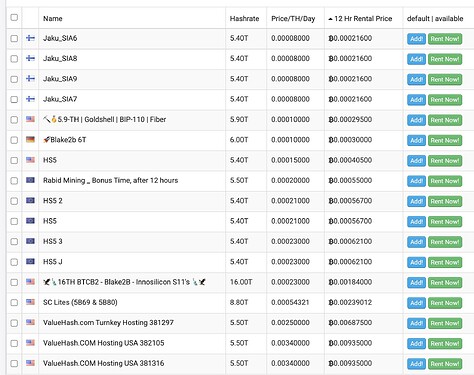This screenshot has width=474, height=375.
Task: Click the German flag icon next to Blake2b 6T
Action: 30,140
